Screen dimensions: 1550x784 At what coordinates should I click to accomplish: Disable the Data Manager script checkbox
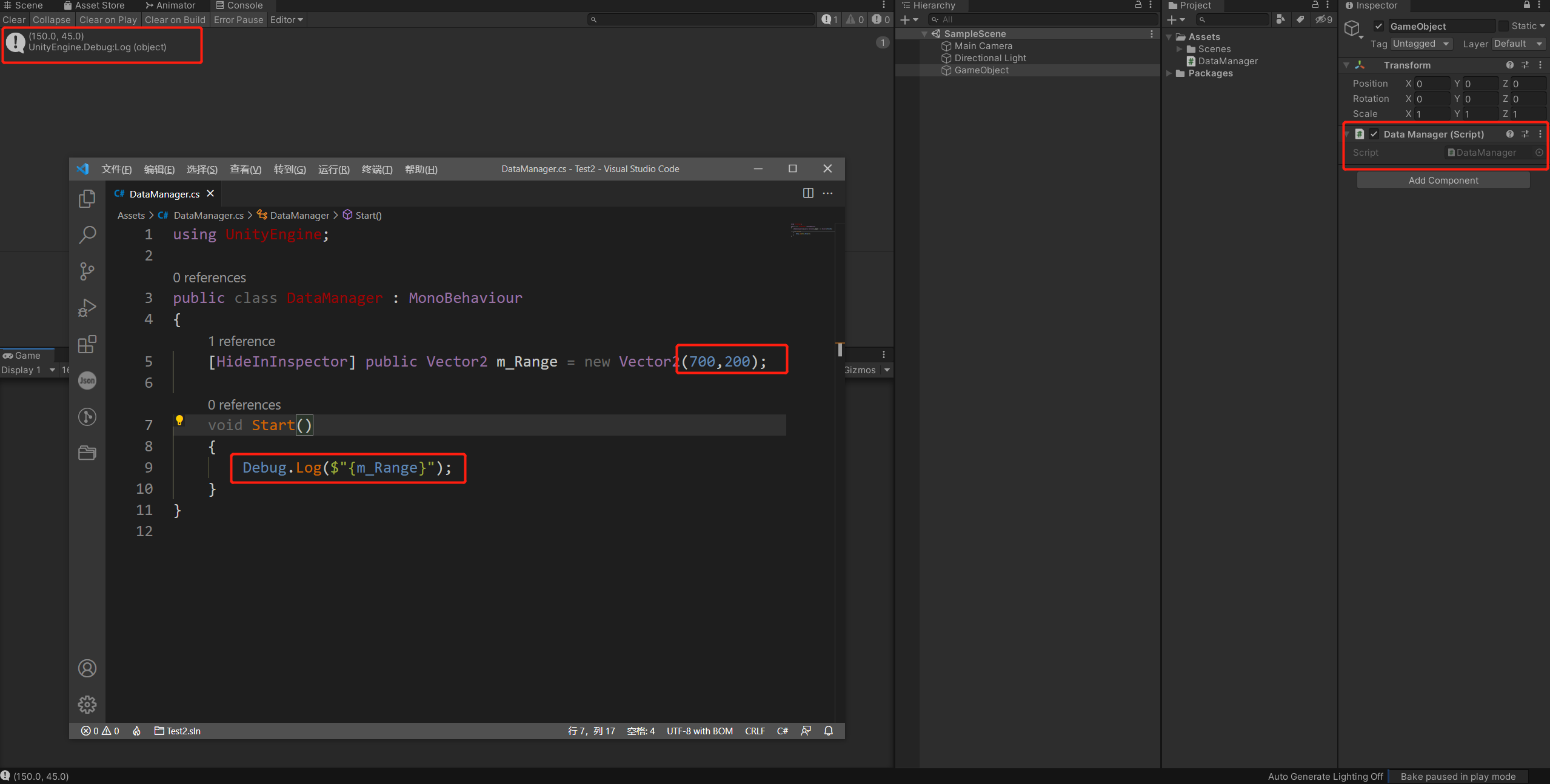tap(1374, 134)
